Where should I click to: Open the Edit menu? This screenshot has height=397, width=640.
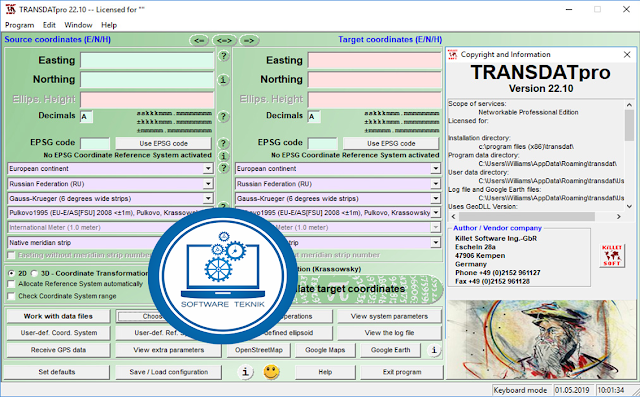[x=49, y=25]
